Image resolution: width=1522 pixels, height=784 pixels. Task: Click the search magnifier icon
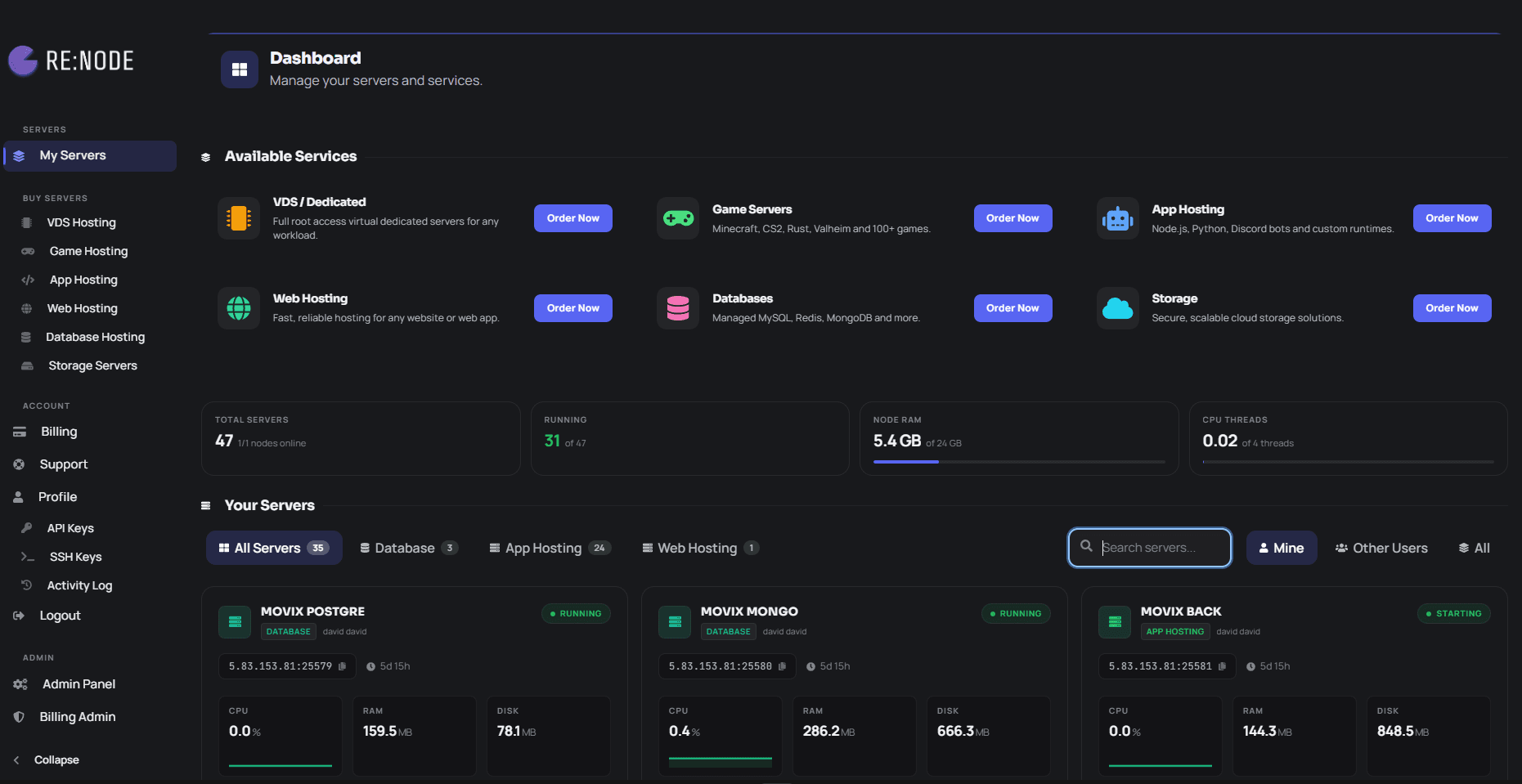coord(1086,546)
